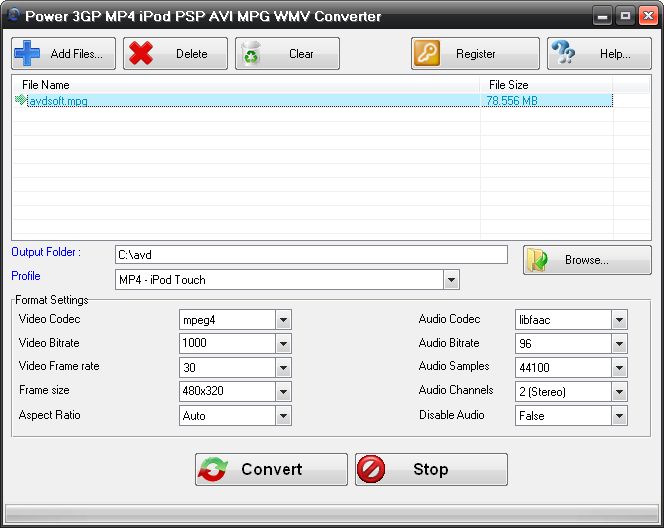Click the Delete button label

[191, 54]
